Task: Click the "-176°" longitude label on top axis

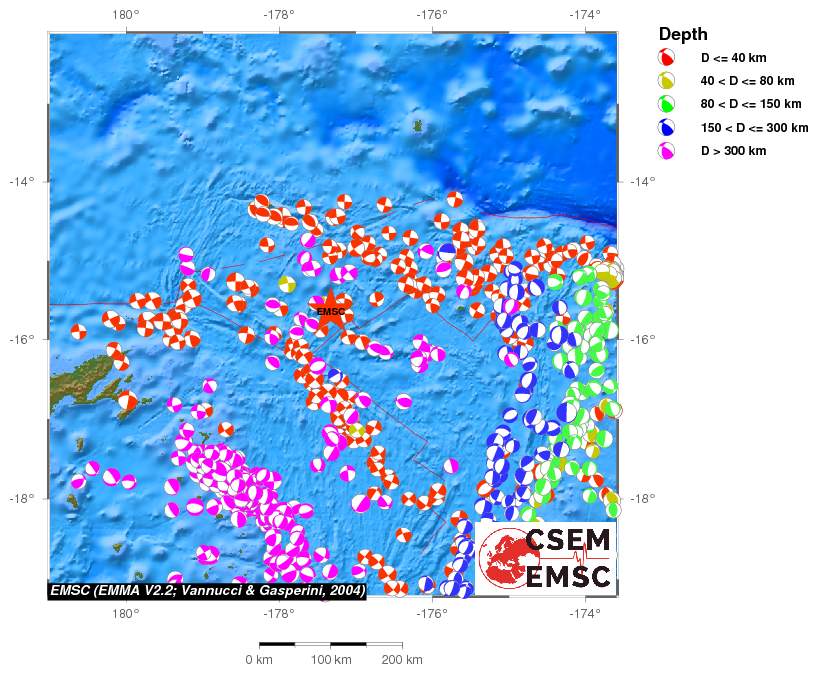Action: (432, 14)
